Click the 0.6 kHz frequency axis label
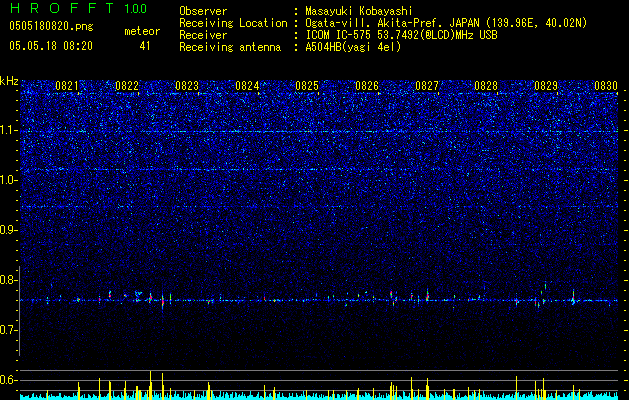The width and height of the screenshot is (629, 400). [x=9, y=380]
